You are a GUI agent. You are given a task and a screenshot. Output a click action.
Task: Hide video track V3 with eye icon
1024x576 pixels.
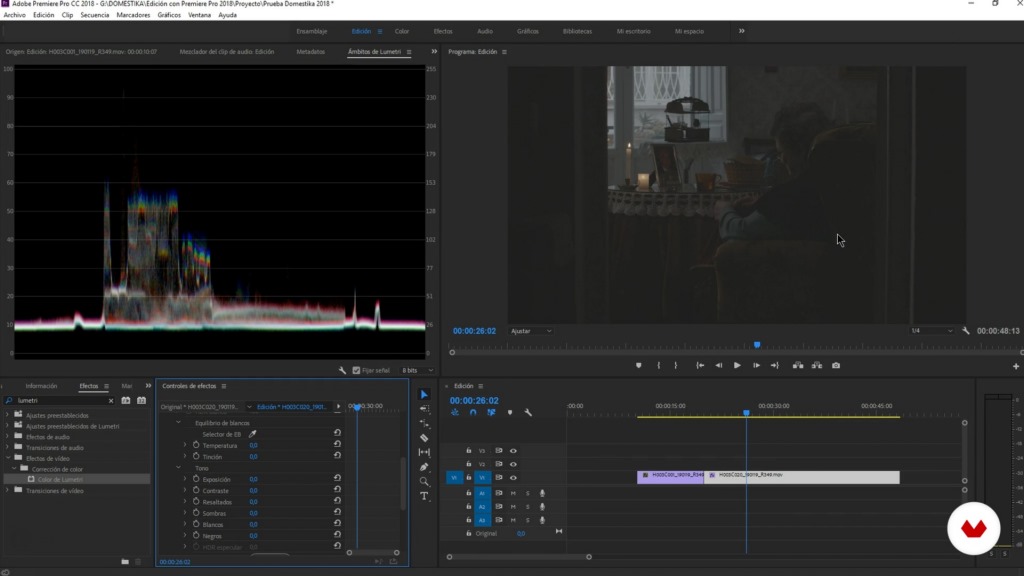[x=513, y=451]
